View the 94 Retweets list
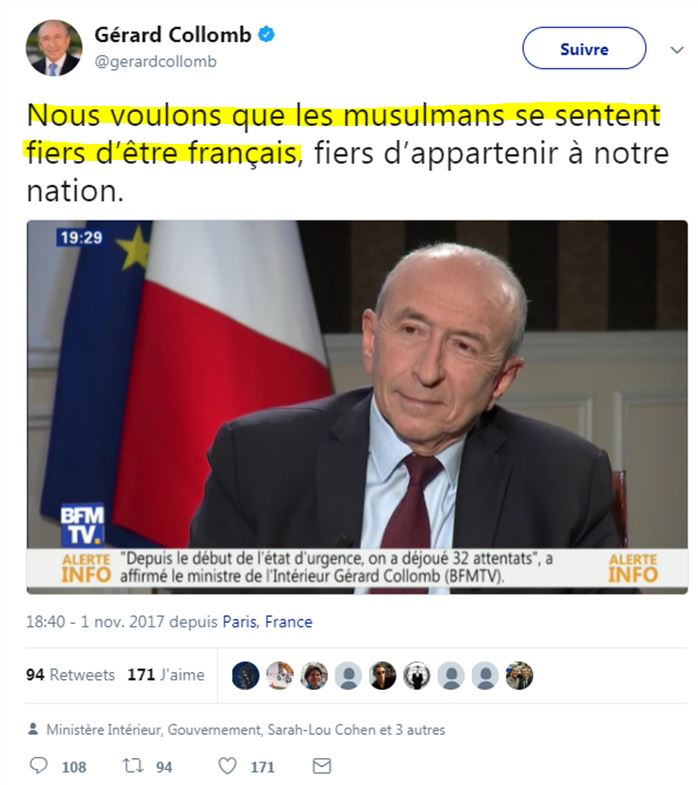698x785 pixels. pyautogui.click(x=71, y=675)
